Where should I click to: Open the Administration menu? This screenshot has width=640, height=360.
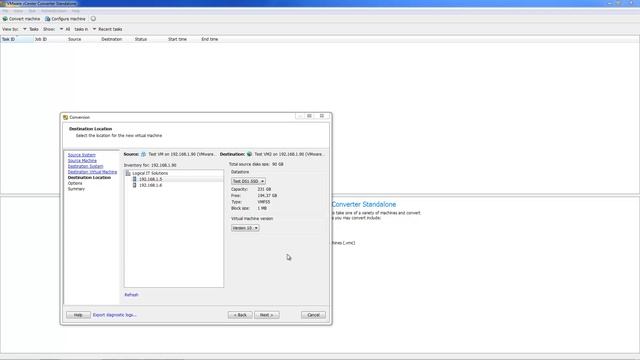point(54,11)
